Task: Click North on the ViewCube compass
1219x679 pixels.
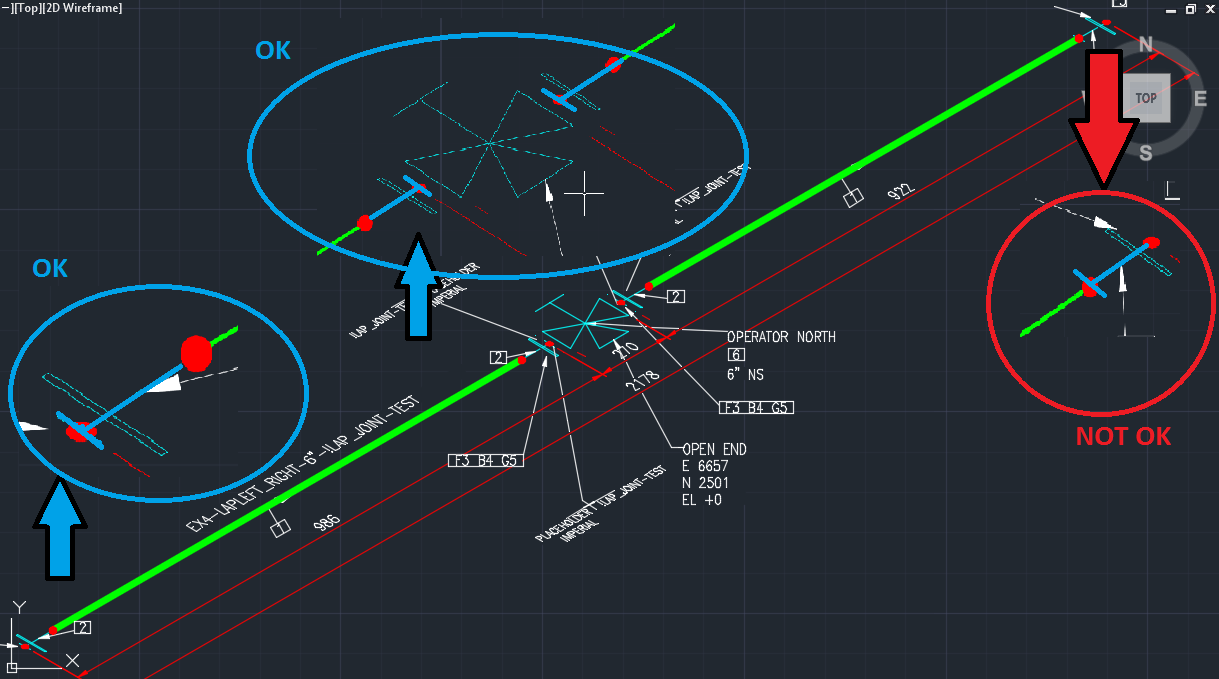Action: (1146, 43)
